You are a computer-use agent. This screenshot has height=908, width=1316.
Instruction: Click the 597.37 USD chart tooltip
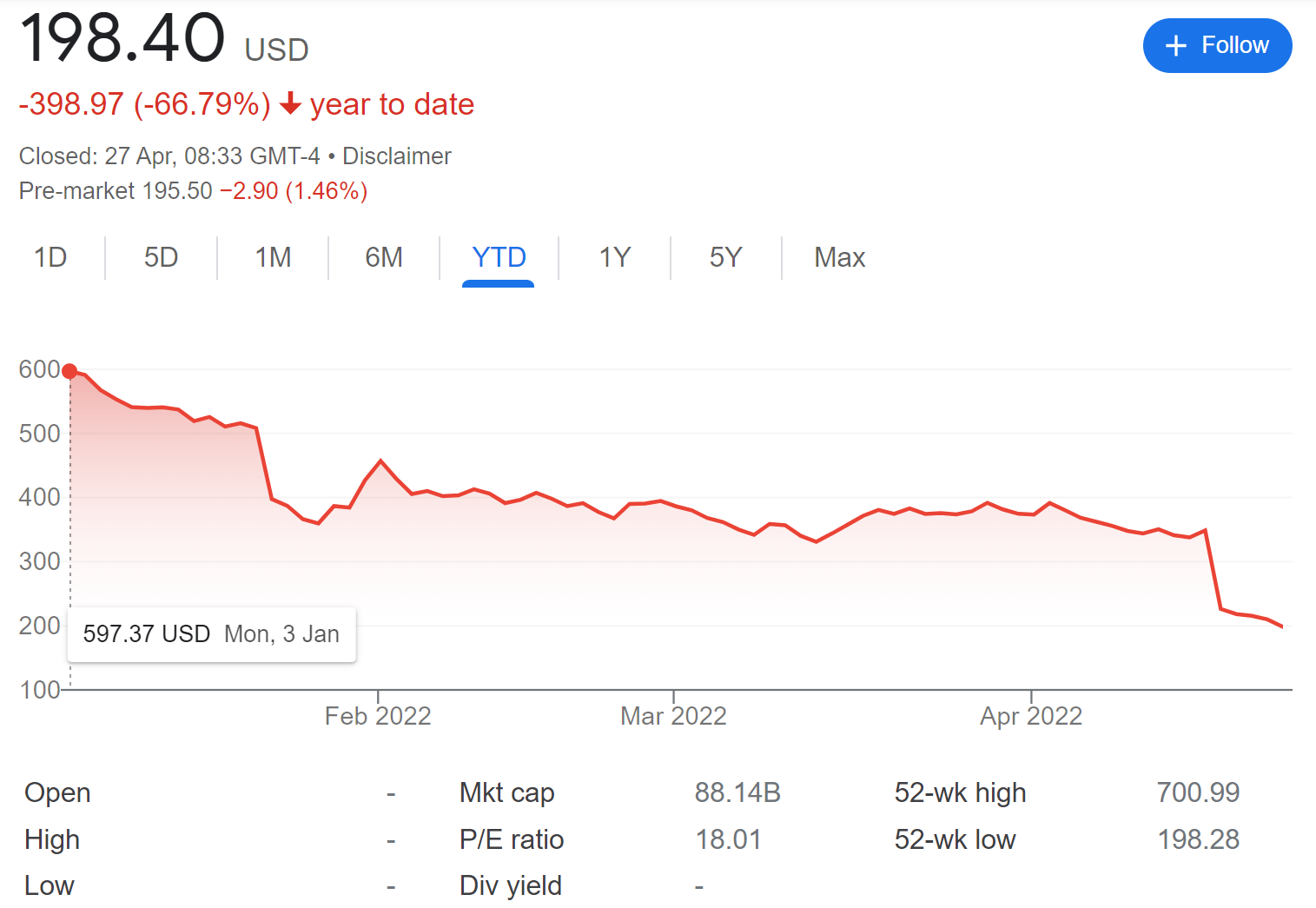[x=211, y=634]
